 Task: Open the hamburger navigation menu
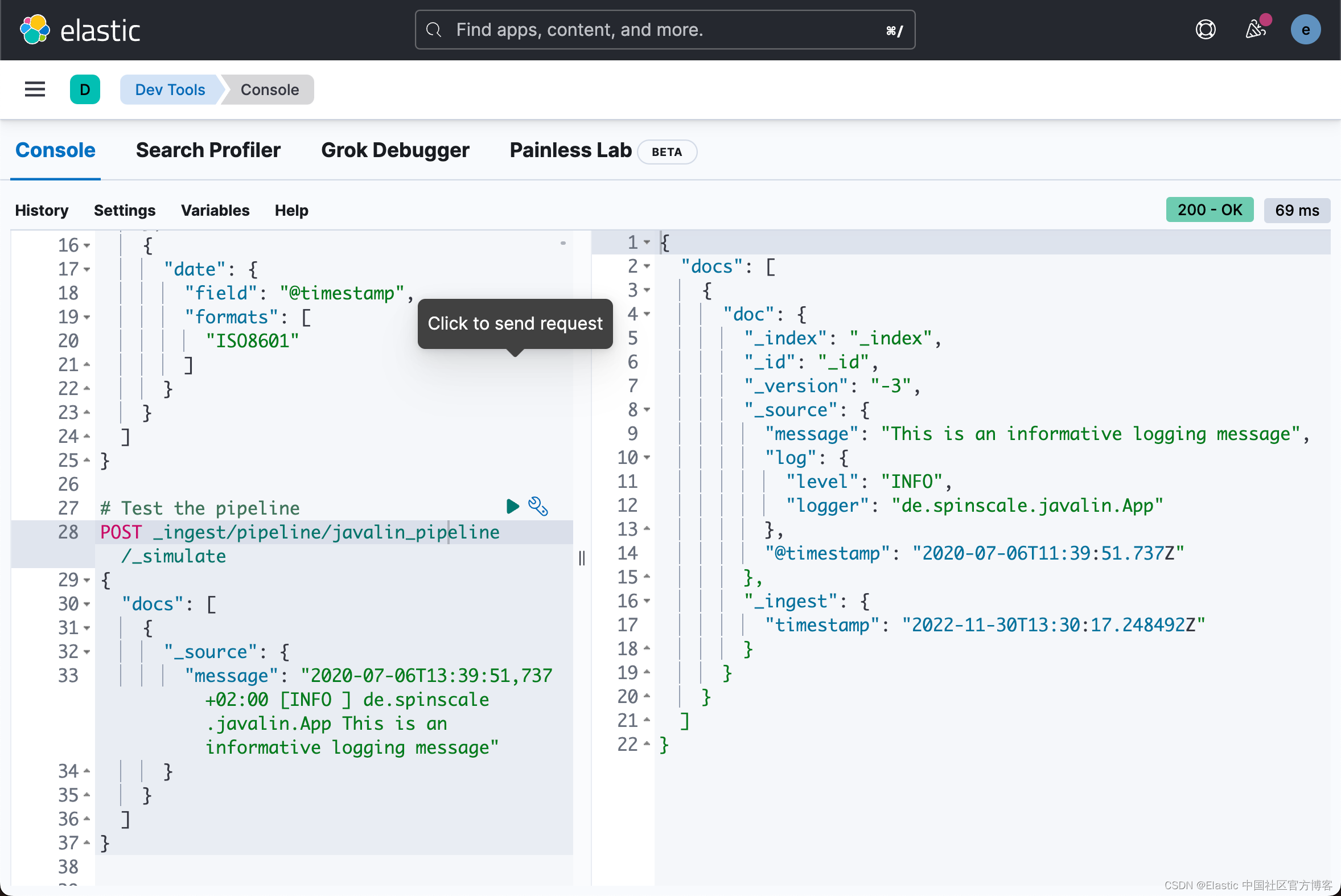pyautogui.click(x=35, y=89)
